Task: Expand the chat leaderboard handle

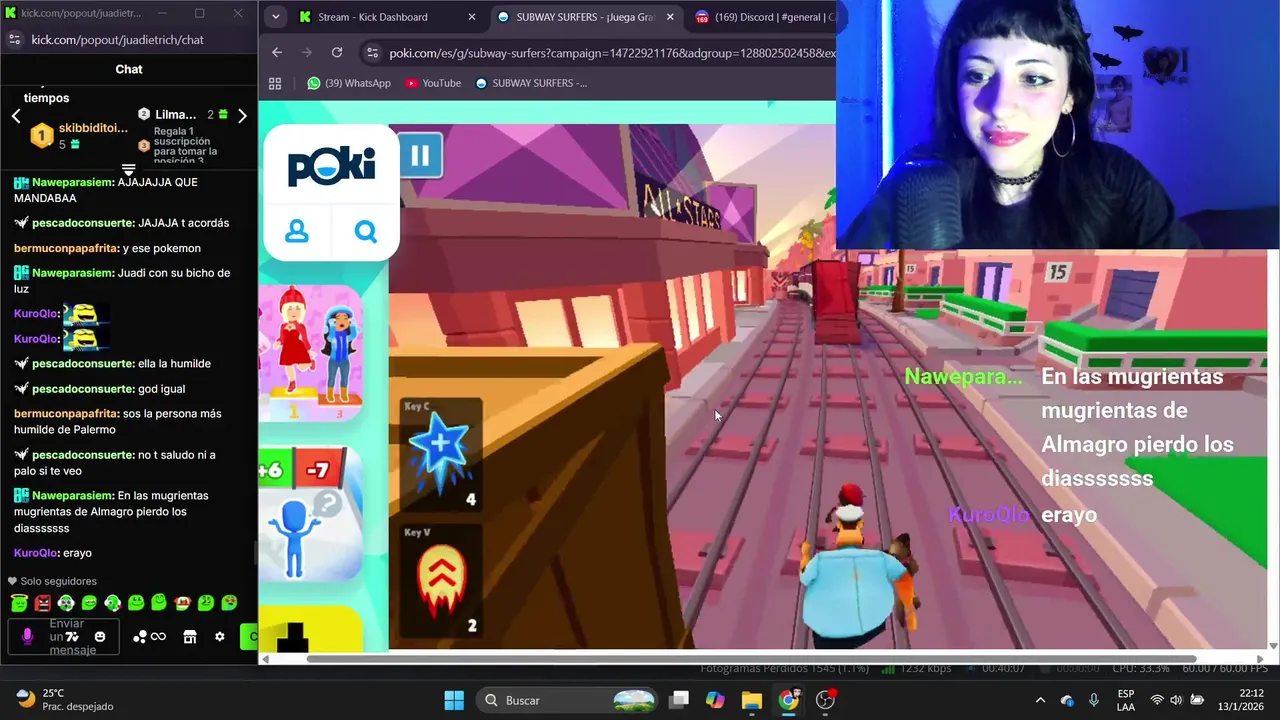Action: tap(129, 169)
